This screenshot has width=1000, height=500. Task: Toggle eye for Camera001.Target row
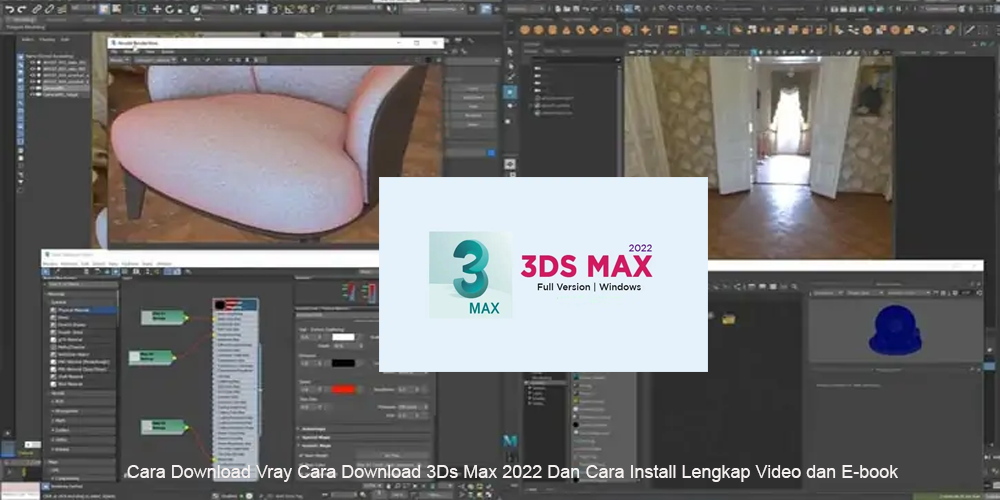click(x=33, y=94)
